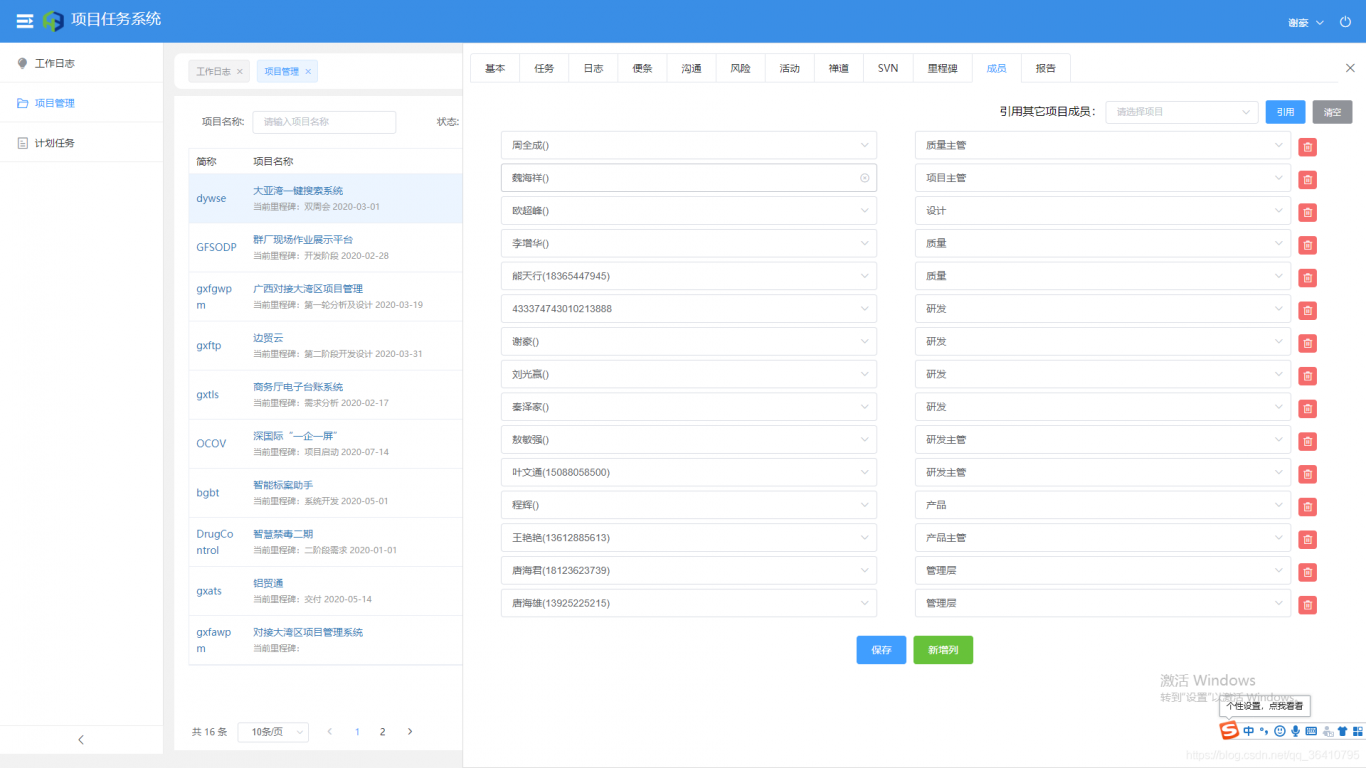The image size is (1366, 768).
Task: Expand the 欧超峰() member dropdown
Action: (x=689, y=211)
